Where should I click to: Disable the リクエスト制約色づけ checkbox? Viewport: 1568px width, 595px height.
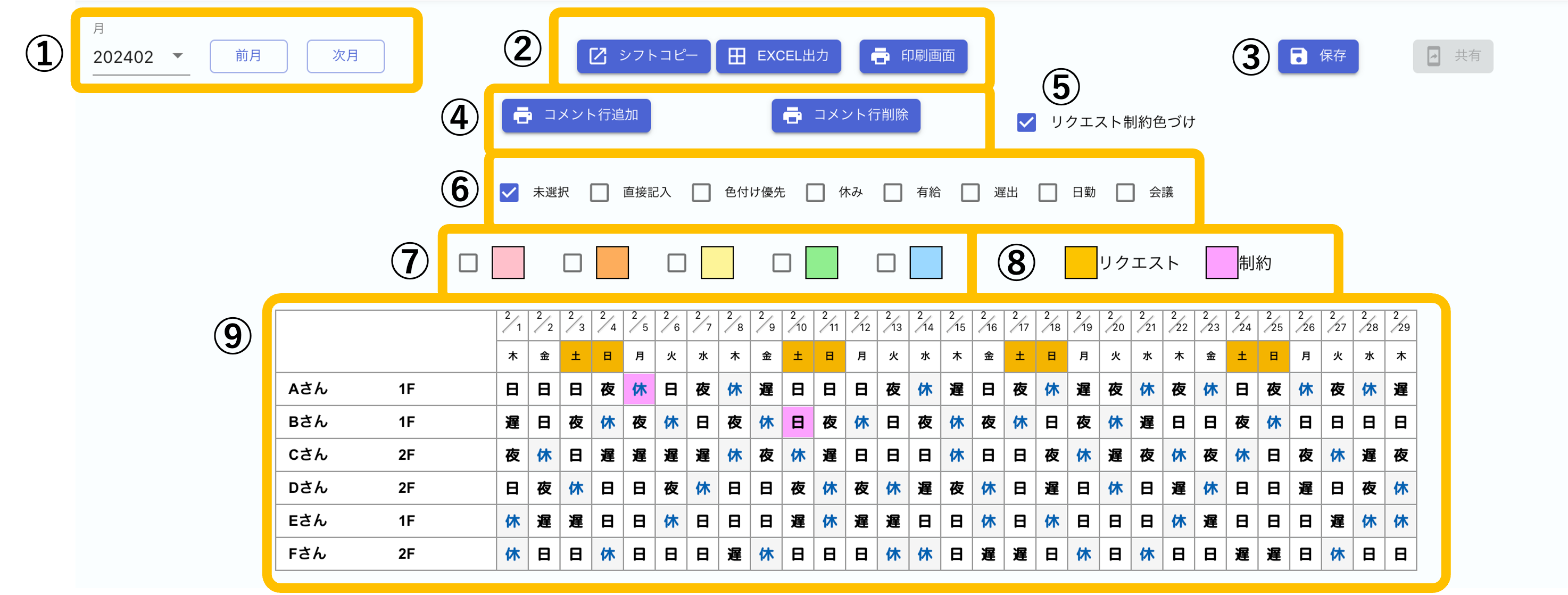pos(1026,122)
